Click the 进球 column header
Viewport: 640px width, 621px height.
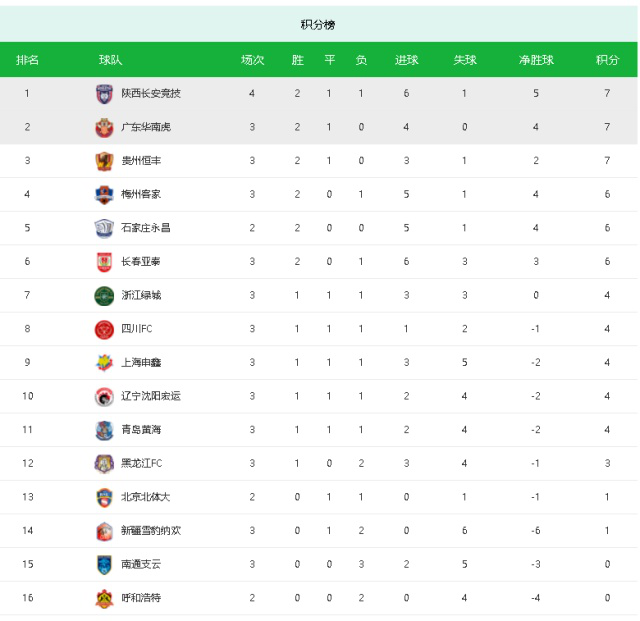[407, 60]
